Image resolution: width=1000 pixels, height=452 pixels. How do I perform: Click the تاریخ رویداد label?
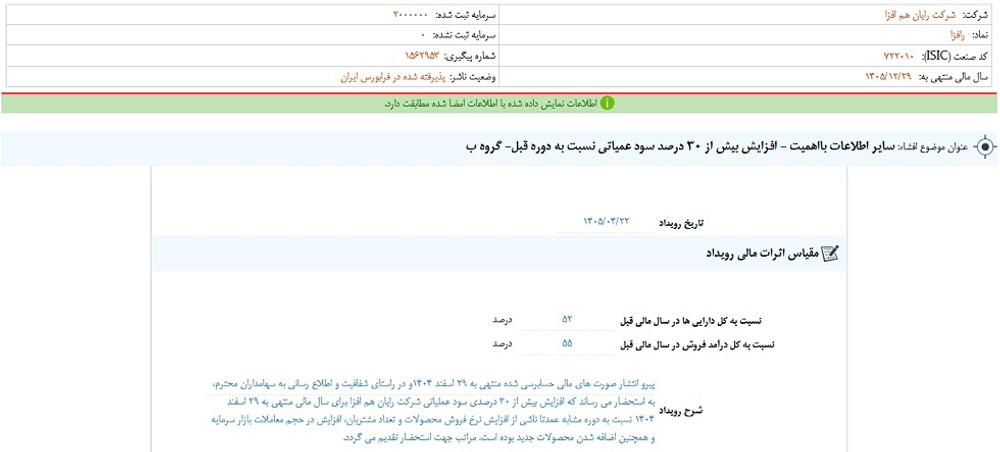click(x=681, y=223)
